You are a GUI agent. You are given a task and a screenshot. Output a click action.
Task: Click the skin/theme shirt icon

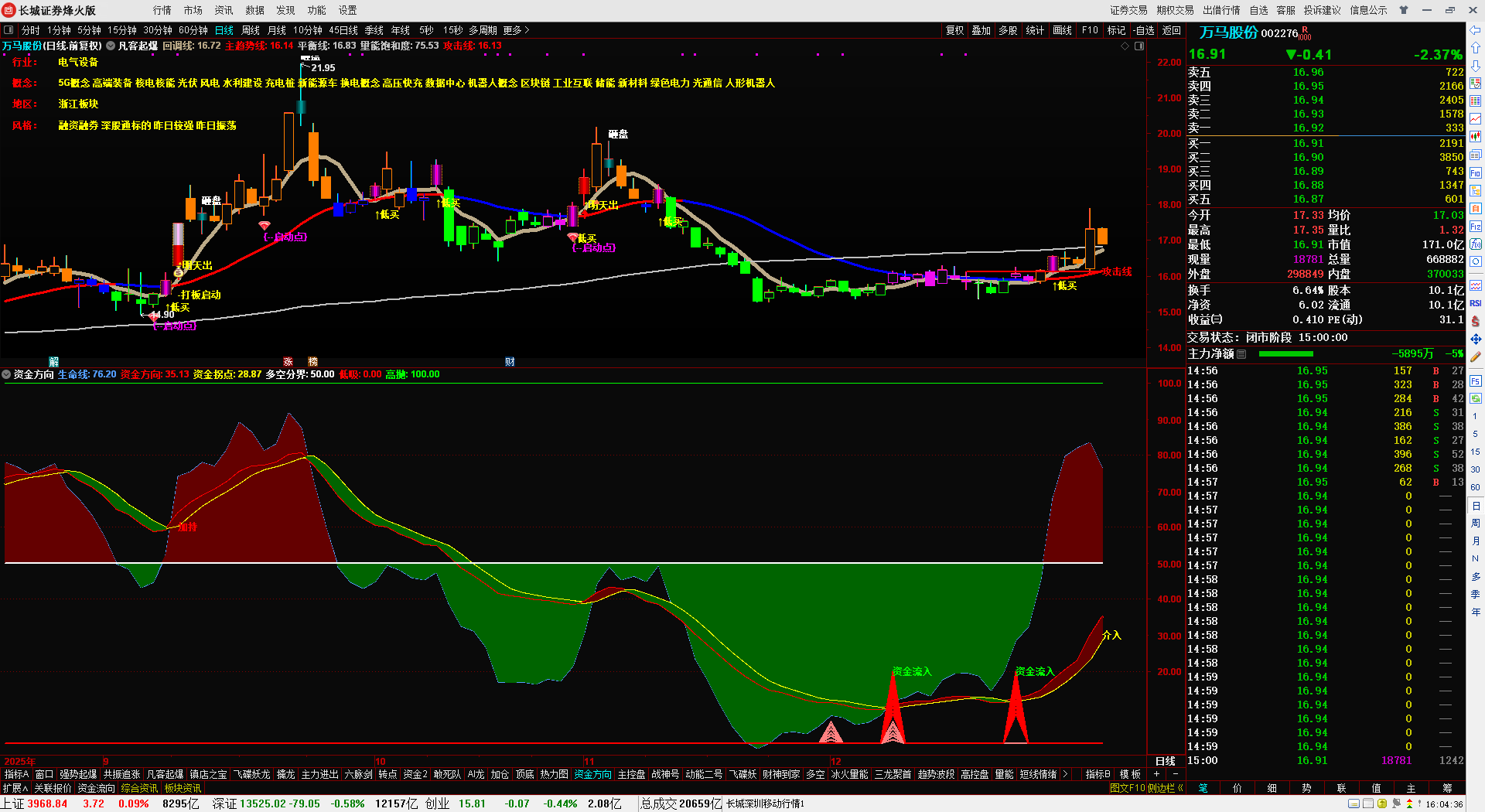coord(1404,10)
